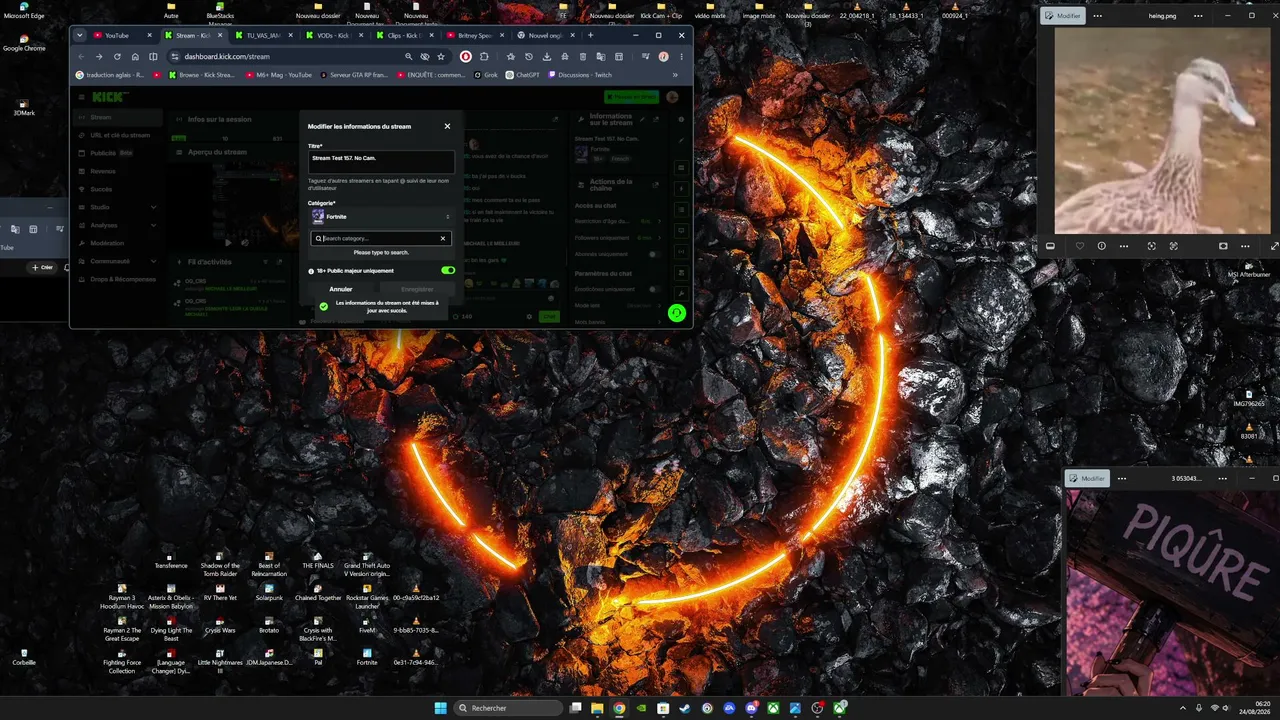Open the Chrome three-dot menu

coord(681,57)
